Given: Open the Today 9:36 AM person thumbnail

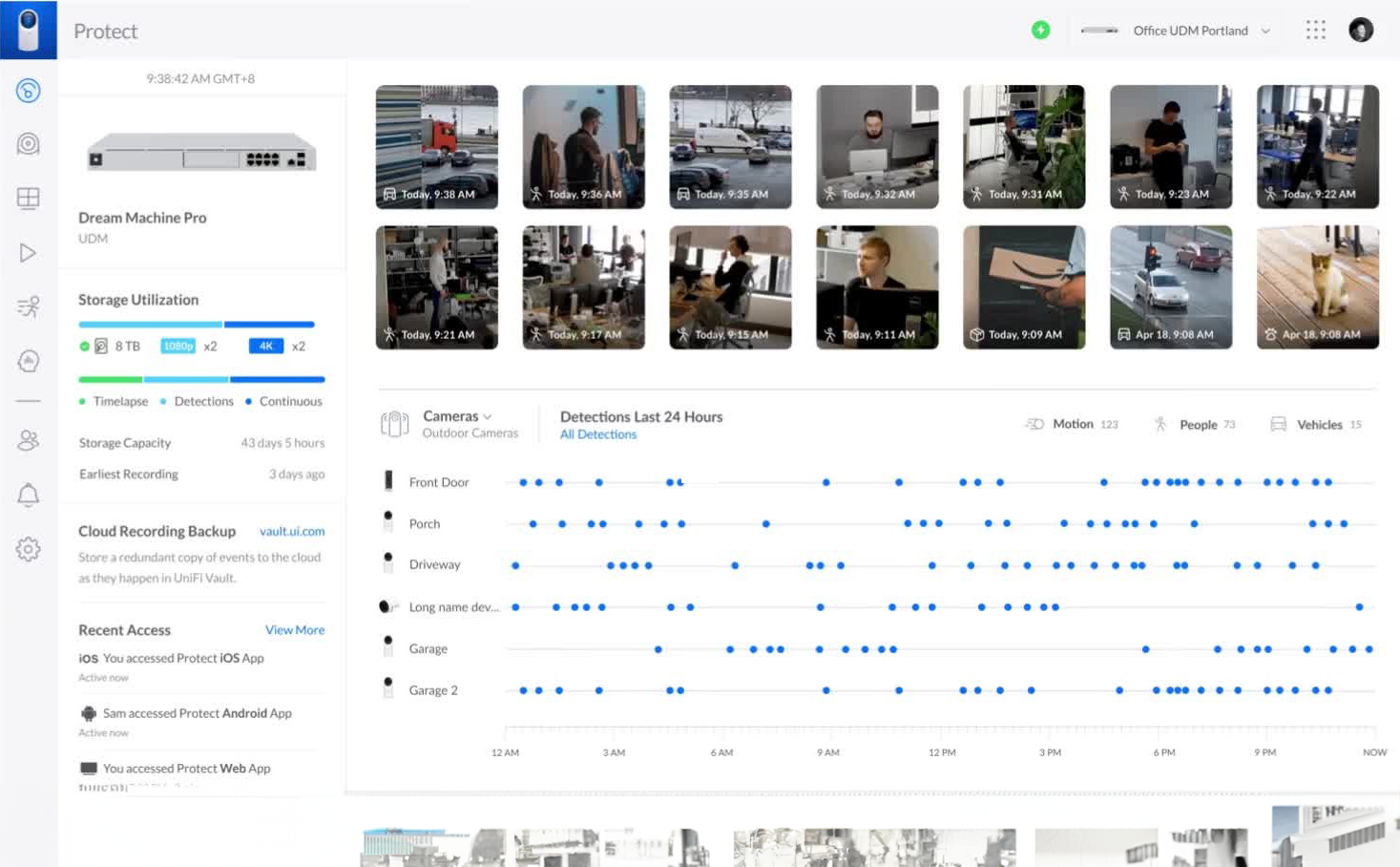Looking at the screenshot, I should click(583, 146).
